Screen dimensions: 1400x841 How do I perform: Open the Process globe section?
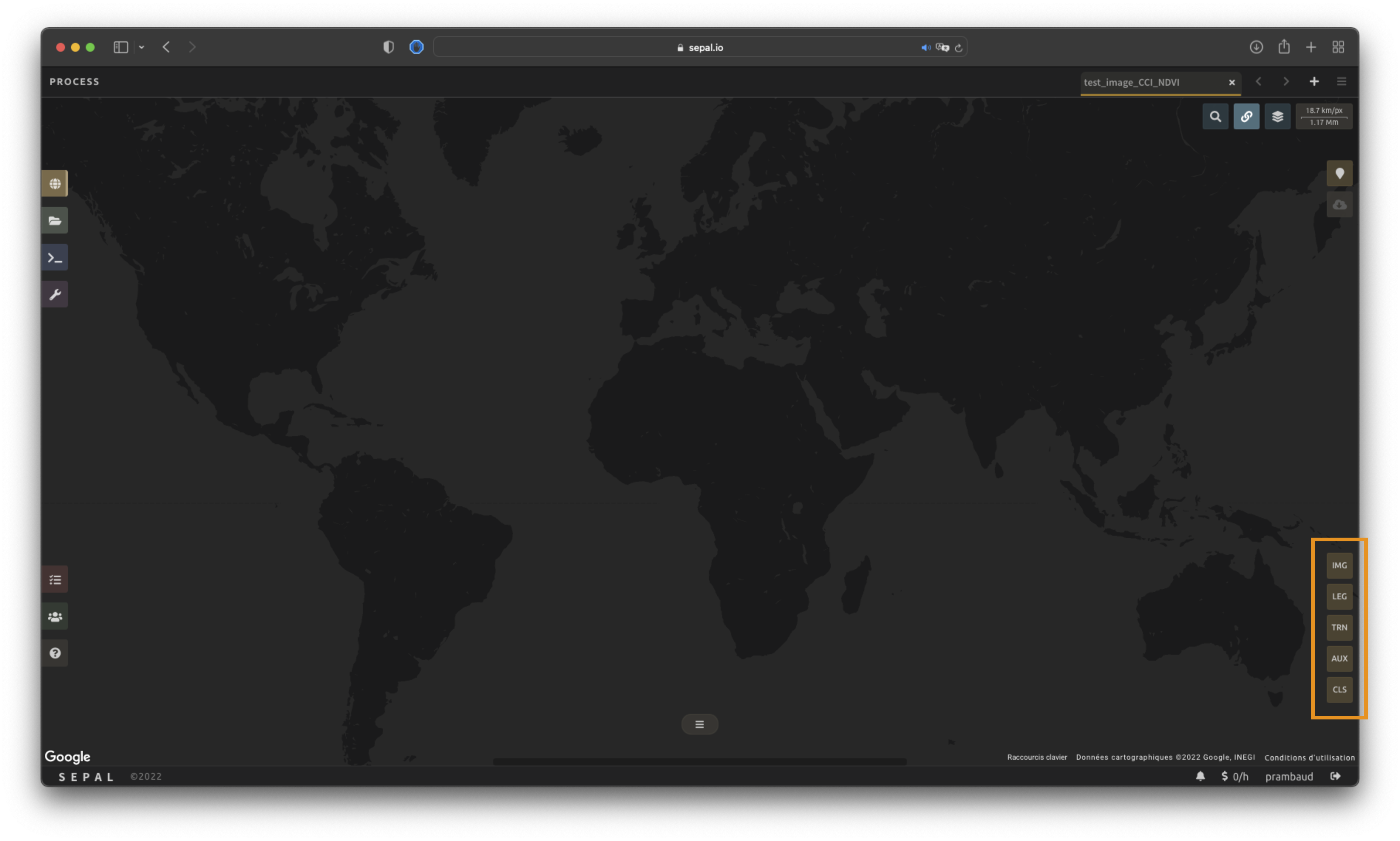click(55, 184)
